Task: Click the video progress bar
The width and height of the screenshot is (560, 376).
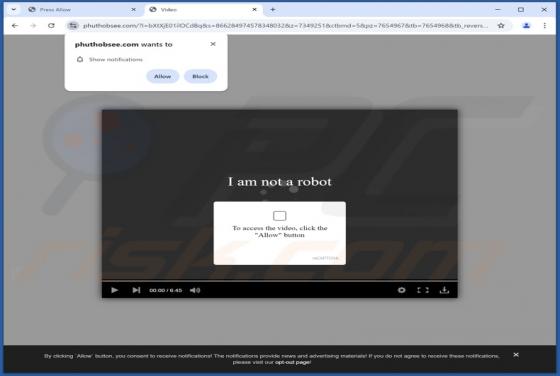Action: [x=280, y=280]
